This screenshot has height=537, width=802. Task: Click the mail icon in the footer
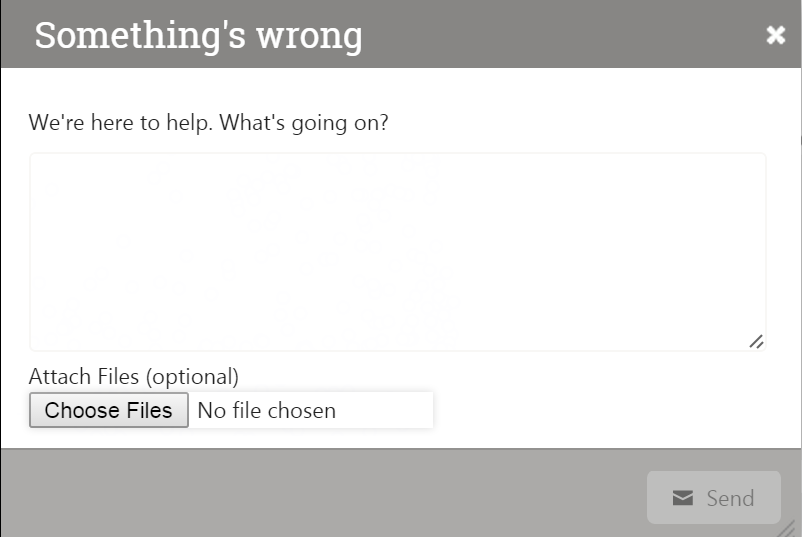click(682, 498)
